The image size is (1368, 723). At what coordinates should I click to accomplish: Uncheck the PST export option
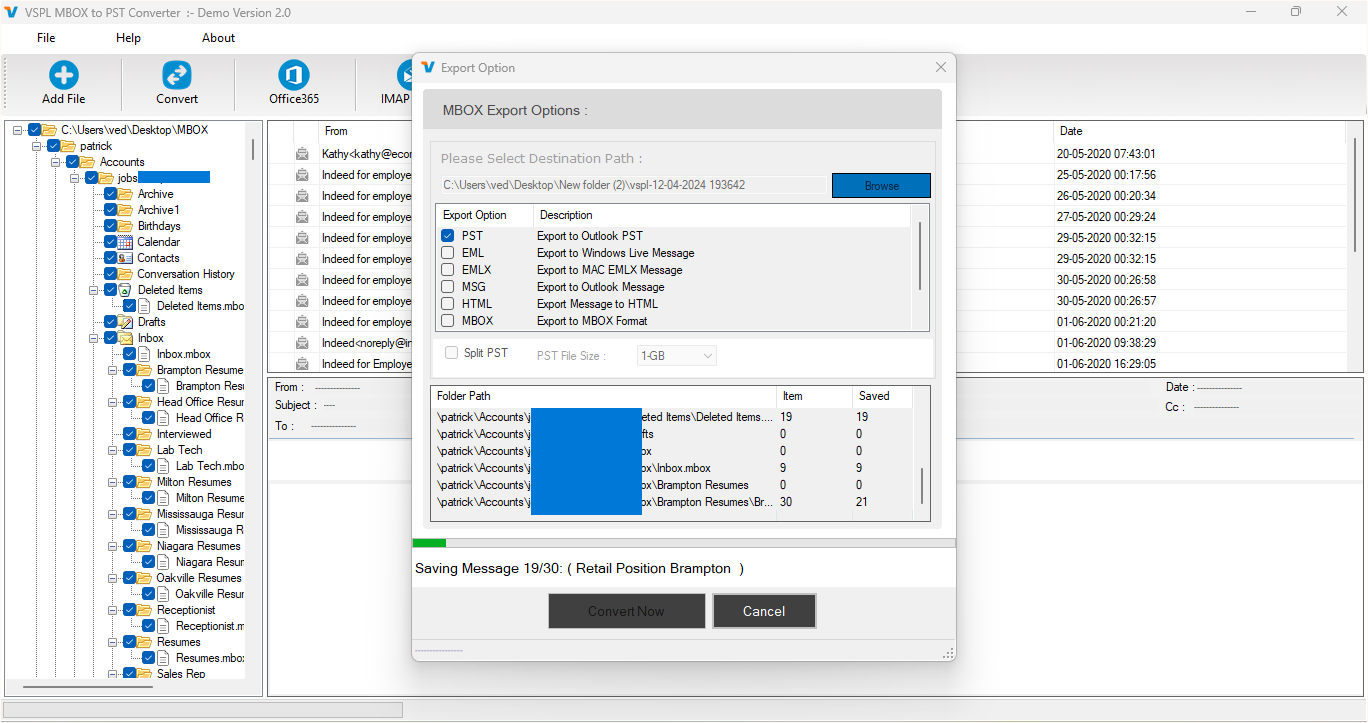click(448, 236)
